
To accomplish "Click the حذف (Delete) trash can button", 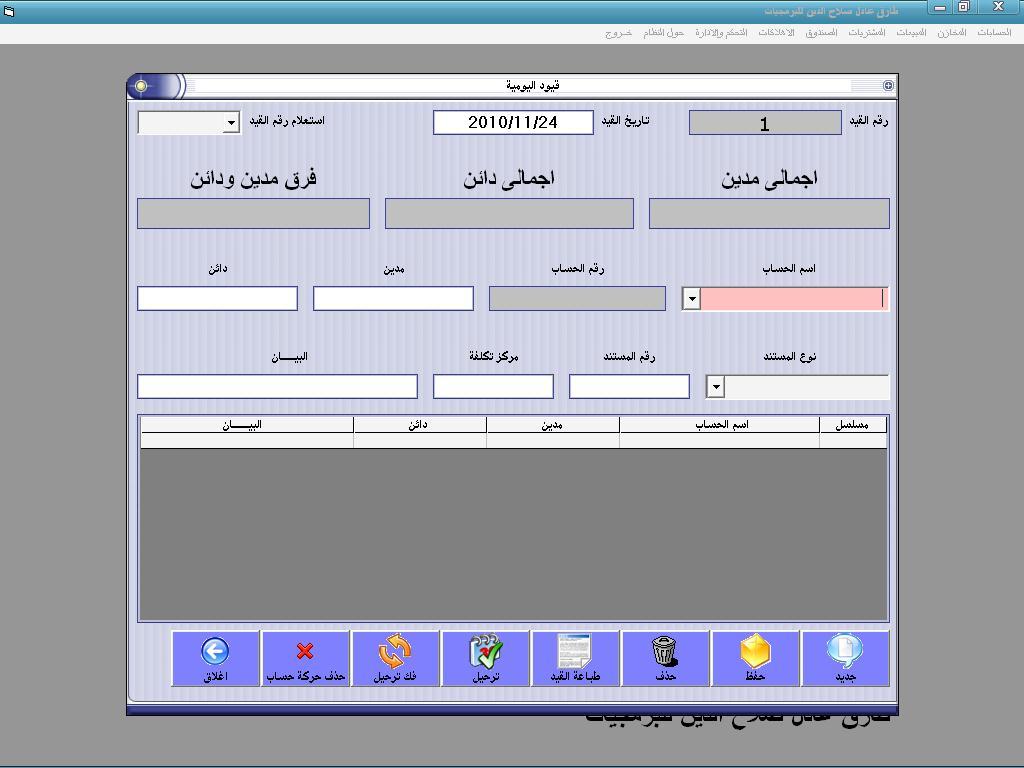I will [665, 658].
